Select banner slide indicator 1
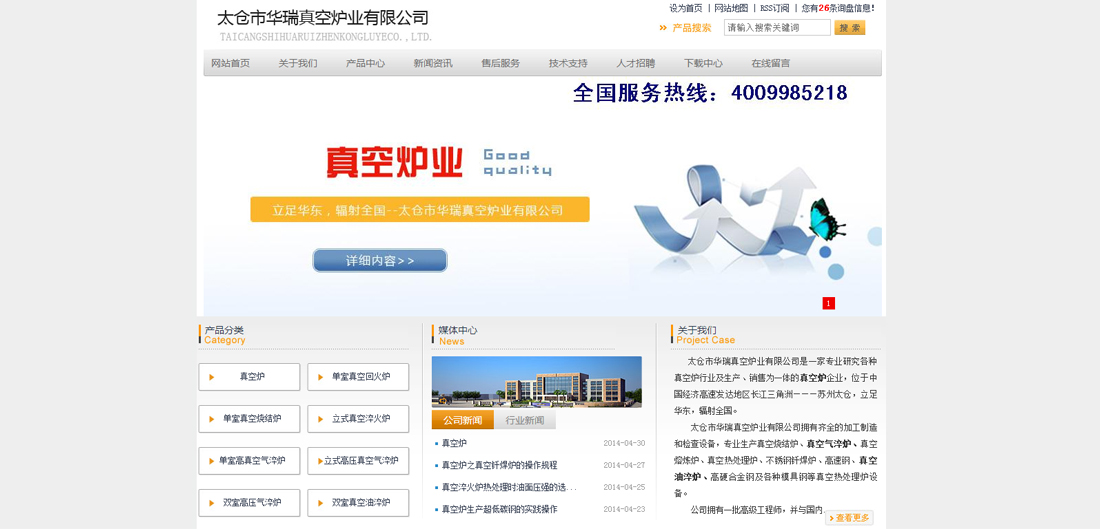Viewport: 1100px width, 529px height. [828, 303]
